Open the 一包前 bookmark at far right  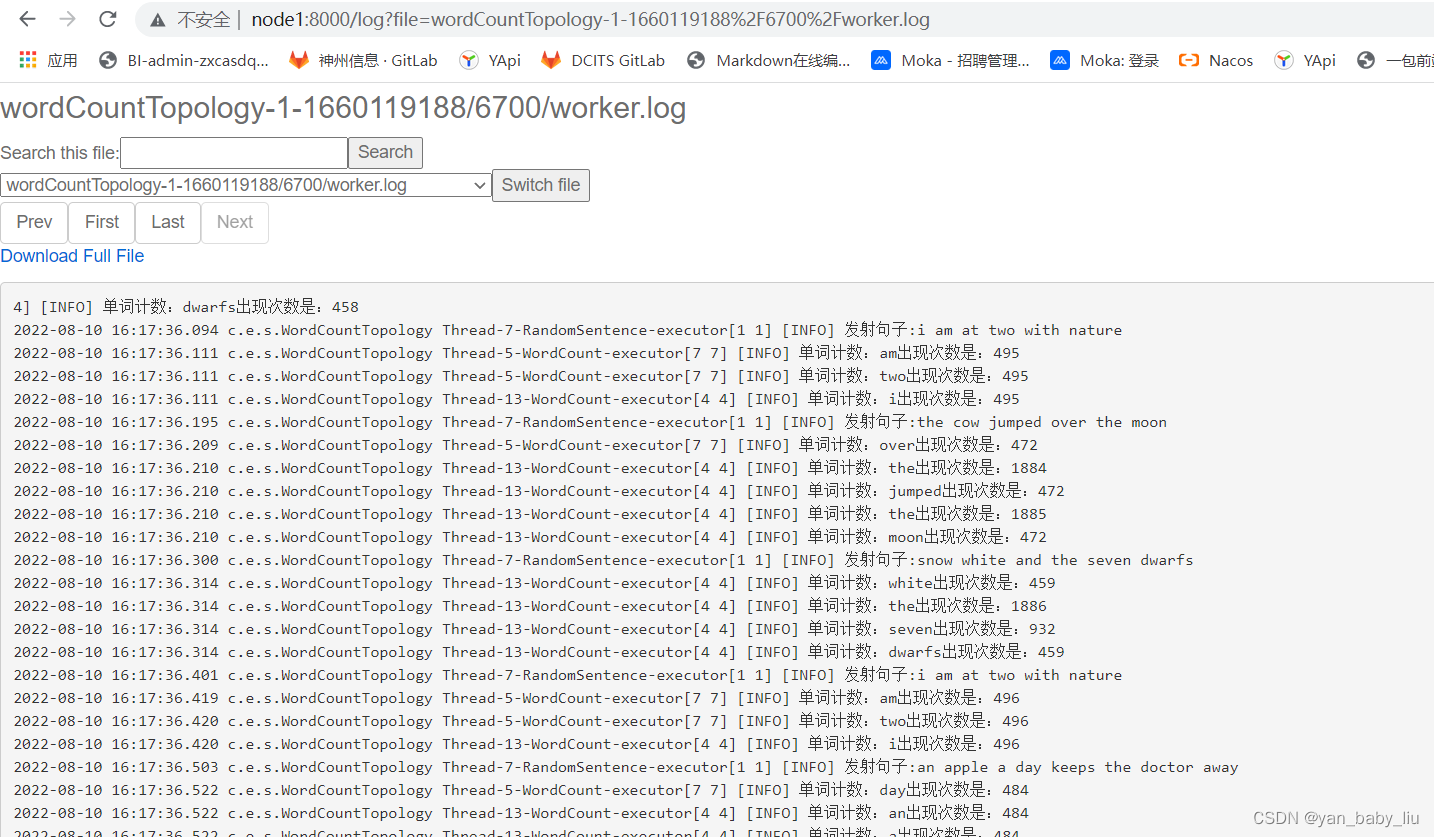coord(1395,60)
